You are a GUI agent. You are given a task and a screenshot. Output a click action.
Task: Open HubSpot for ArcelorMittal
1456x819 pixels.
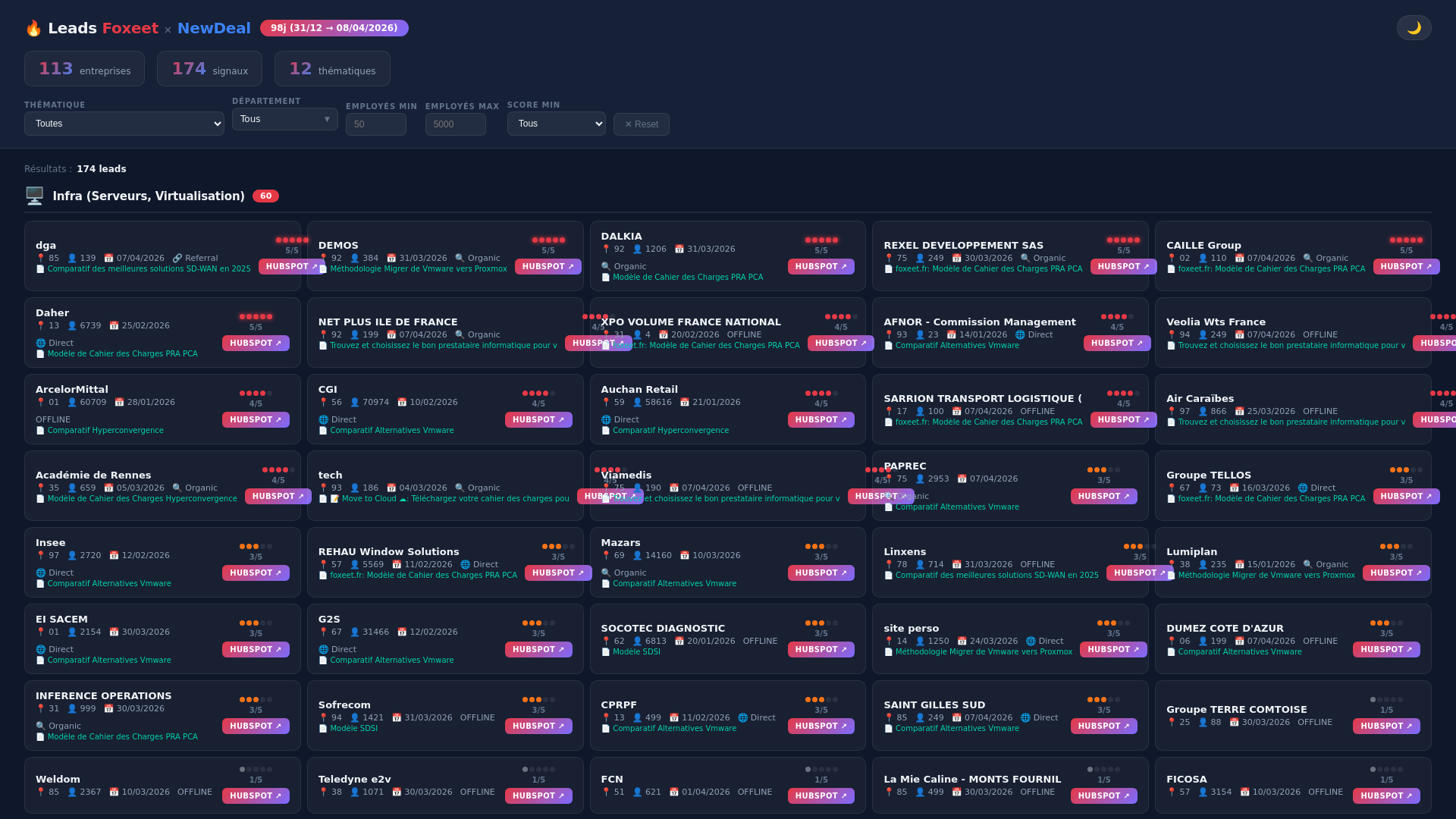(256, 420)
